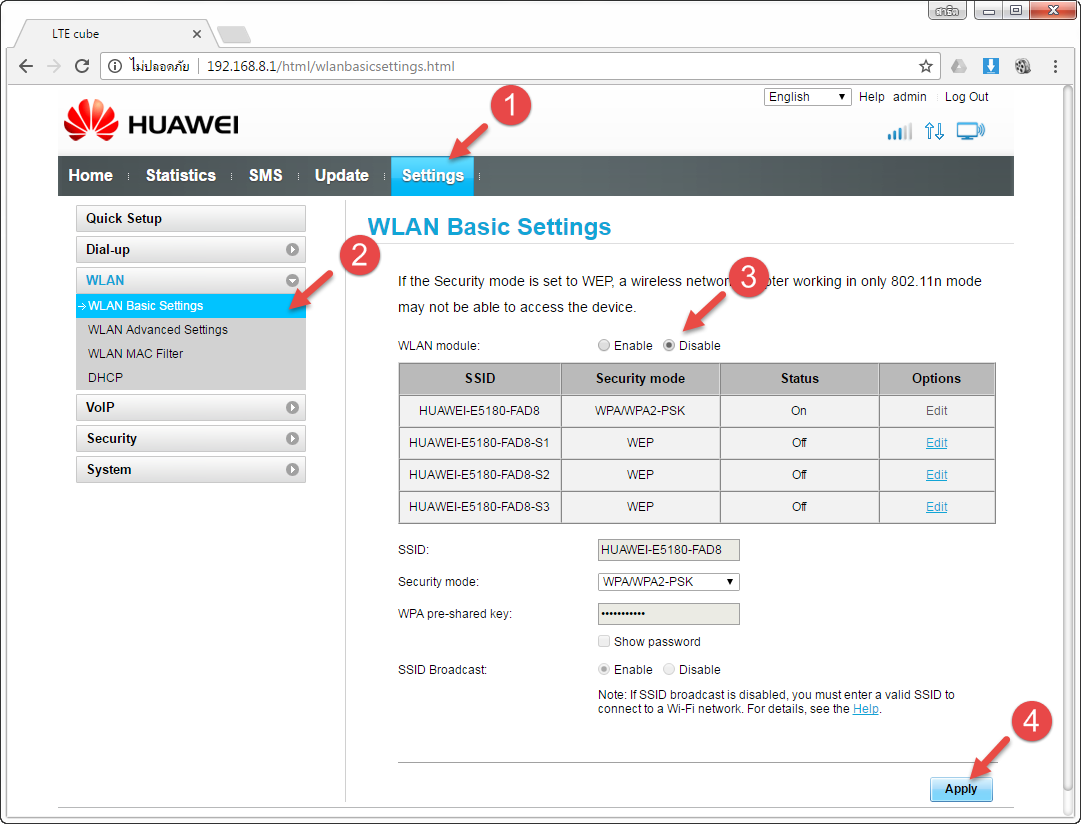This screenshot has height=824, width=1081.
Task: Click the HUAWEI-E5180-FAD8-S2 SSID table cell
Action: pyautogui.click(x=480, y=474)
